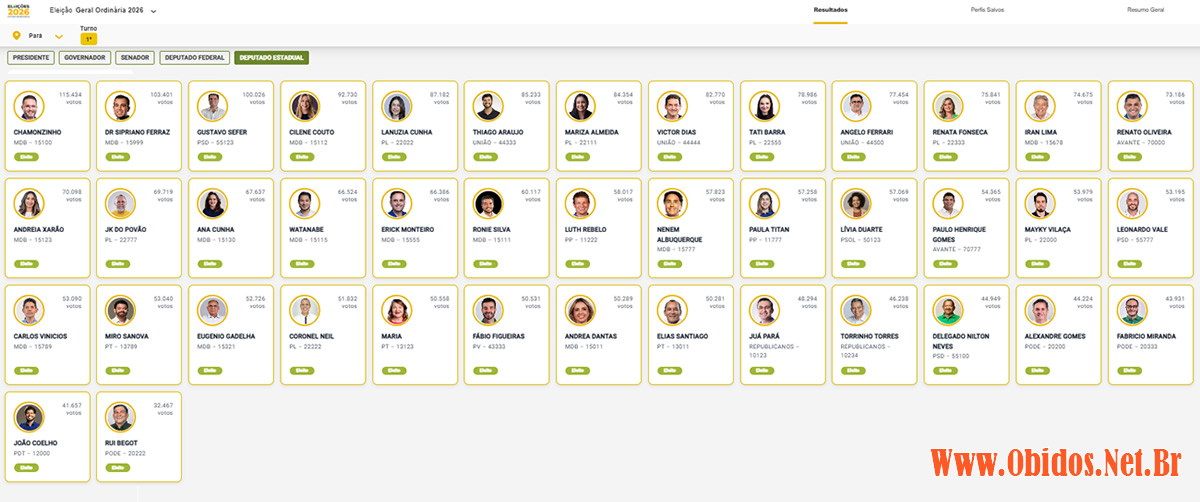Image resolution: width=1200 pixels, height=502 pixels.
Task: Select the Andrea Dantas candidate name
Action: point(592,336)
